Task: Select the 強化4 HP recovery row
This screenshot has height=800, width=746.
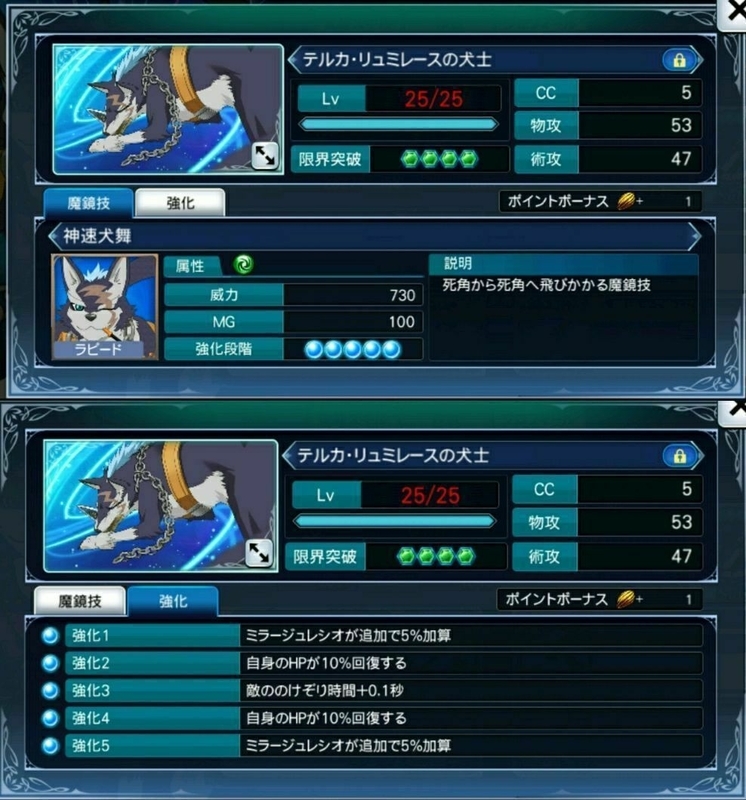Action: (x=384, y=718)
